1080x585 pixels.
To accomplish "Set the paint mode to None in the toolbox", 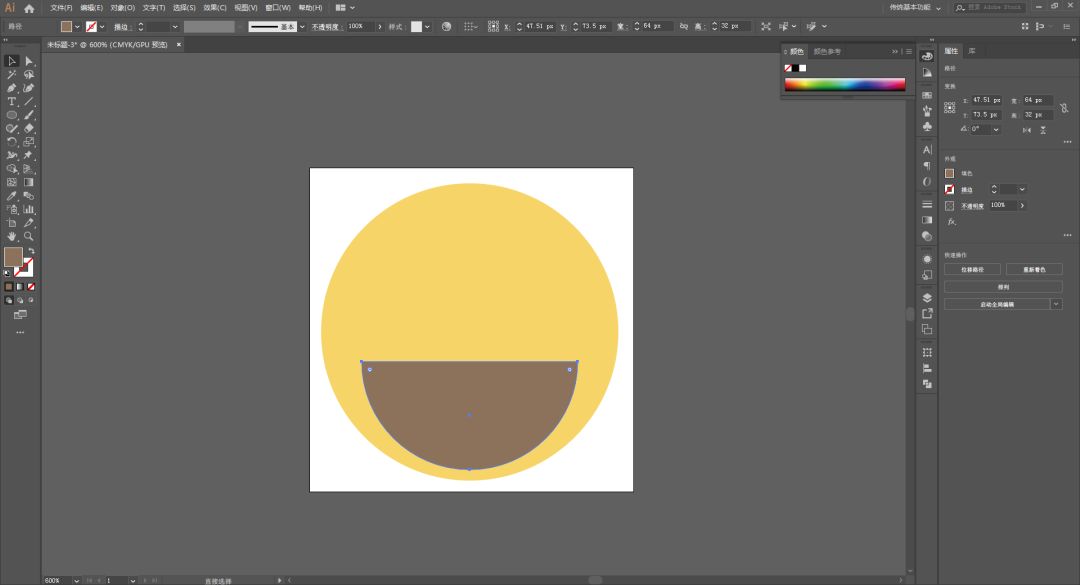I will click(x=29, y=286).
